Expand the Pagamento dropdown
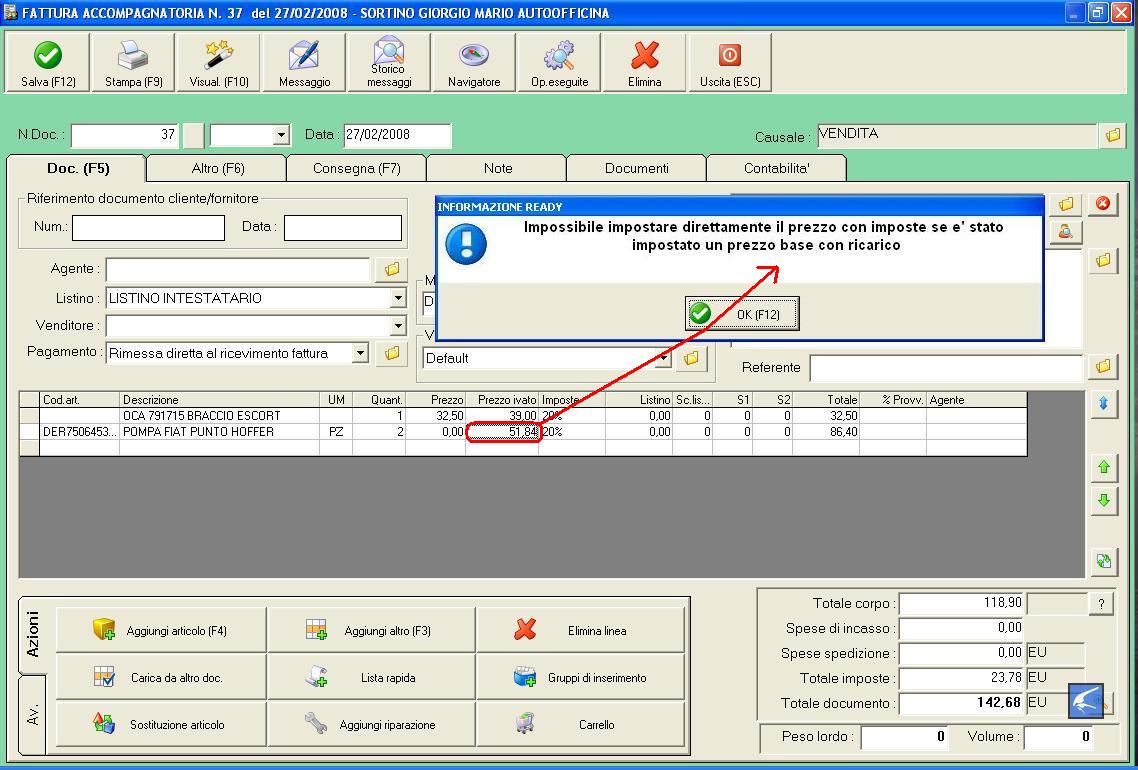Viewport: 1138px width, 770px height. (360, 353)
